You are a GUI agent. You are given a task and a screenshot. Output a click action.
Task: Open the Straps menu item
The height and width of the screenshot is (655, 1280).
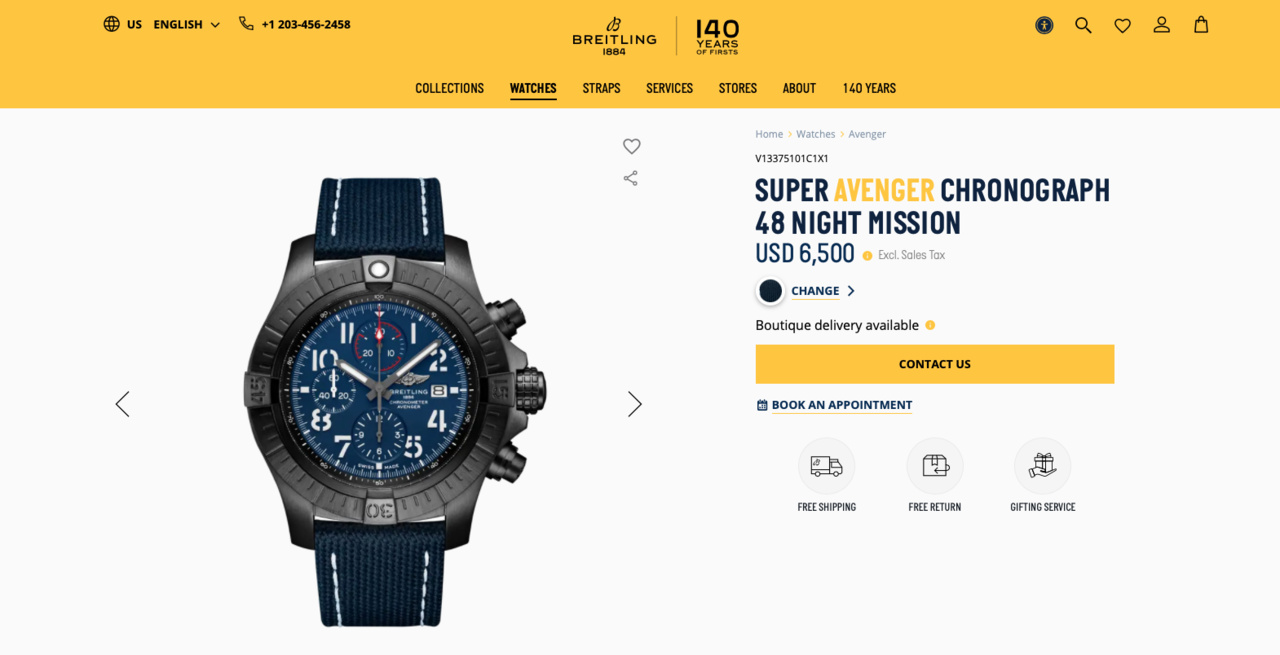(x=601, y=88)
